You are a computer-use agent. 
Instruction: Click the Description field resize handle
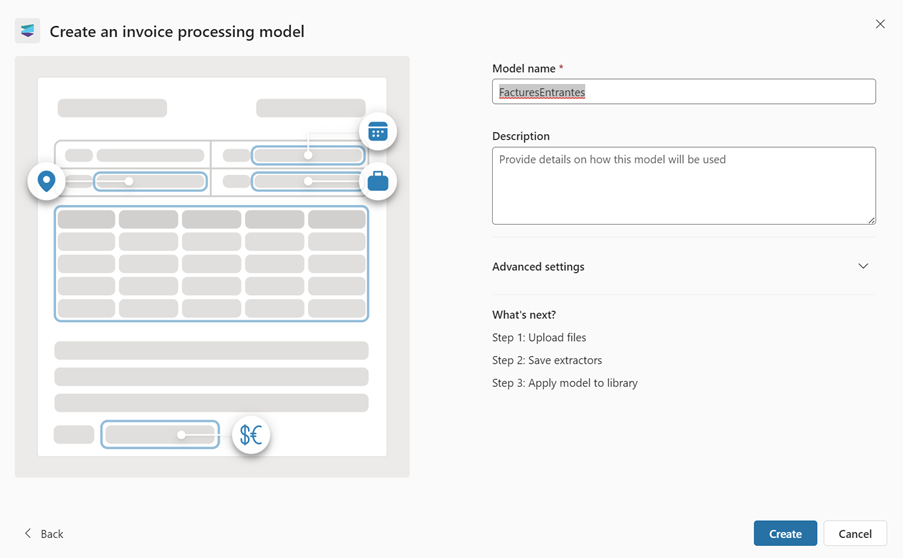pos(871,220)
